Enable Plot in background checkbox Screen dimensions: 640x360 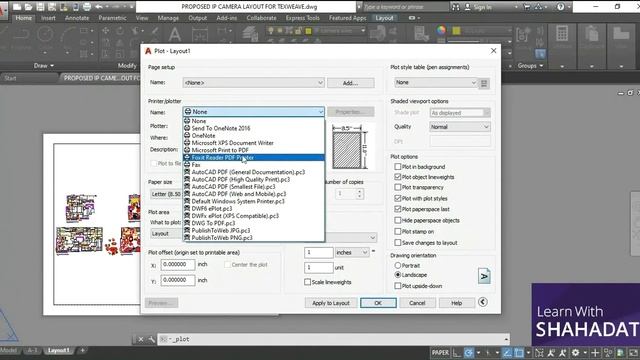pyautogui.click(x=398, y=167)
